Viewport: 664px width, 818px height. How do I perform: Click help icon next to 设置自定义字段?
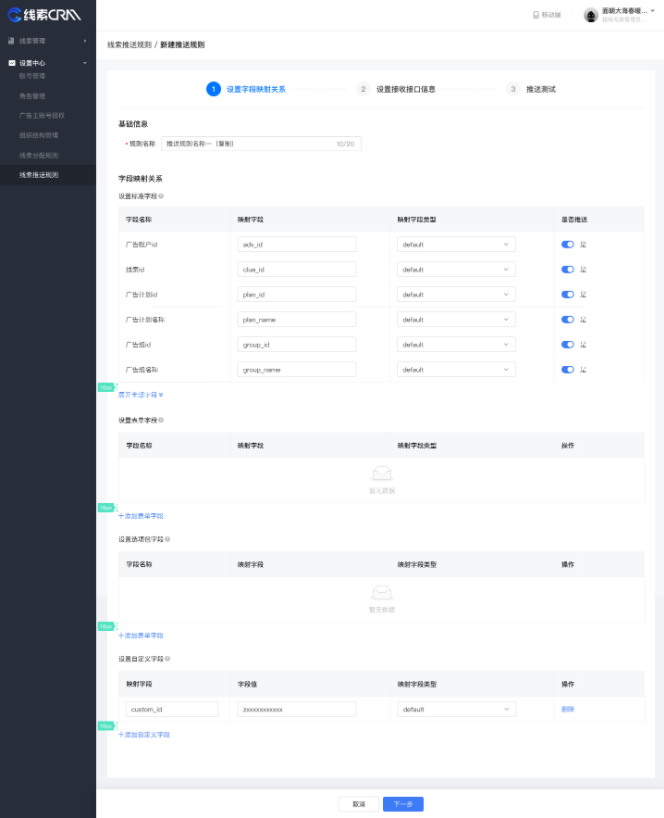coord(167,659)
